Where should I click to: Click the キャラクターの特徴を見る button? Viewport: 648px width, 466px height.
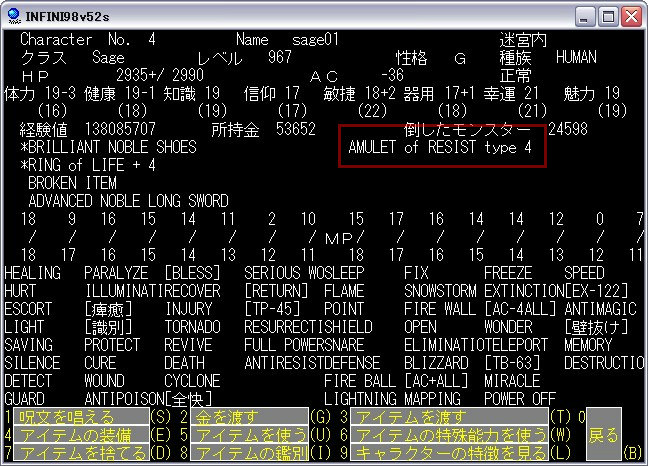449,453
